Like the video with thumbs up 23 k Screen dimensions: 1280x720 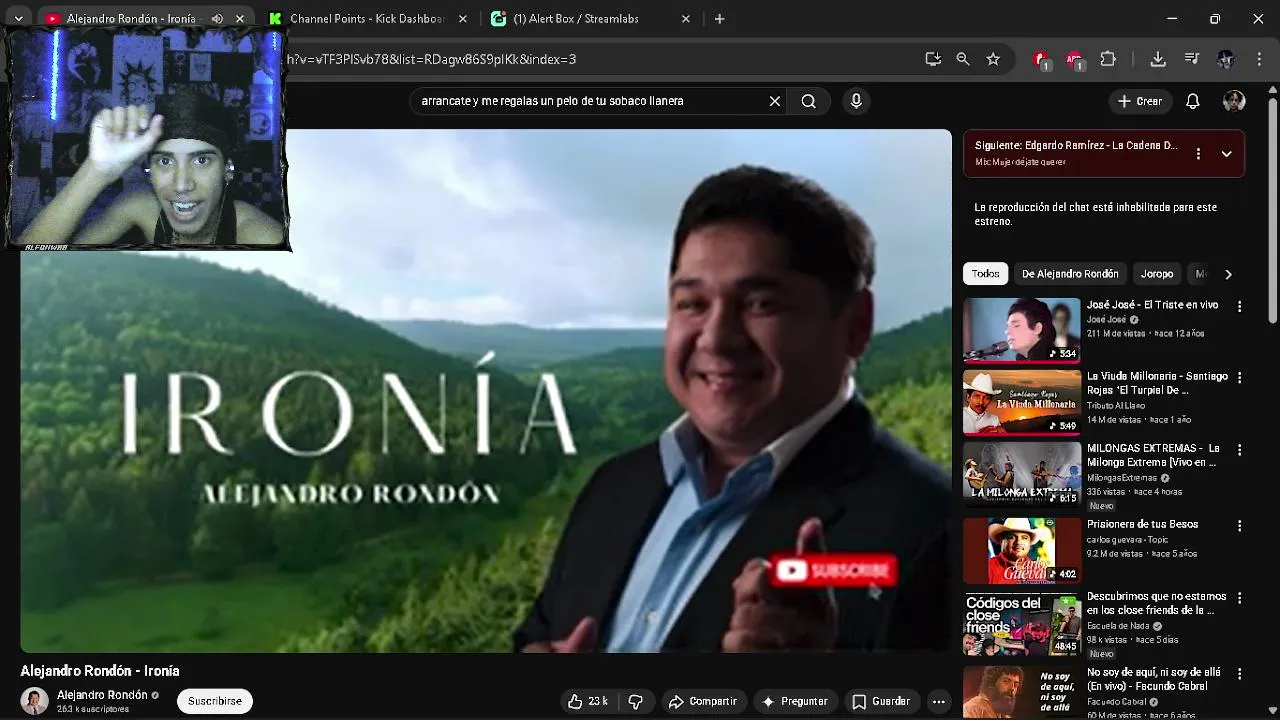(x=588, y=702)
